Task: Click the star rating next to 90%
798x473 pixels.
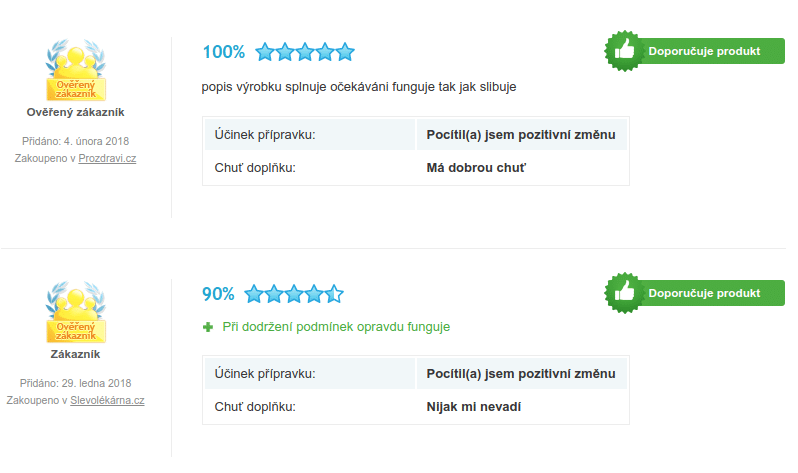Action: coord(294,294)
